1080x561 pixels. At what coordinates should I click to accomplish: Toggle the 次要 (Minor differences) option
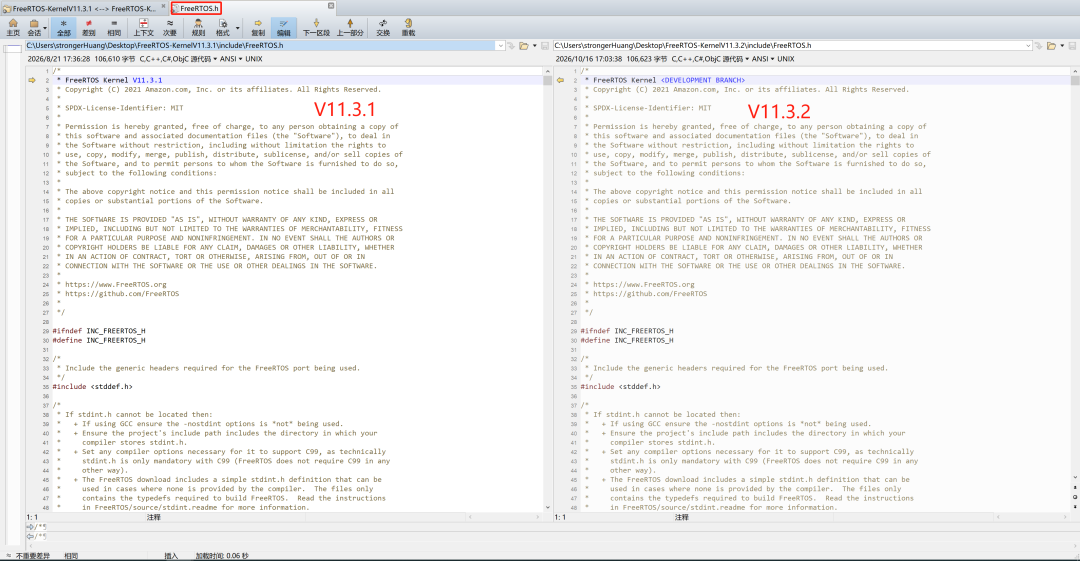169,28
